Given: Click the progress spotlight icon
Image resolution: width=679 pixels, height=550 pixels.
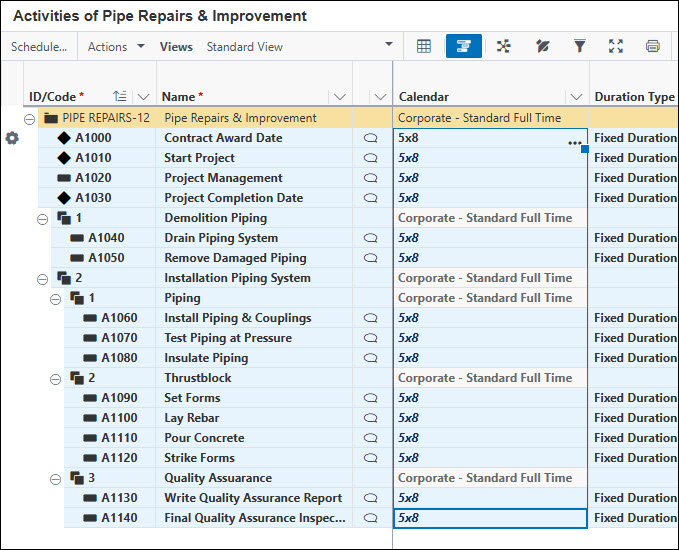Looking at the screenshot, I should (x=542, y=46).
